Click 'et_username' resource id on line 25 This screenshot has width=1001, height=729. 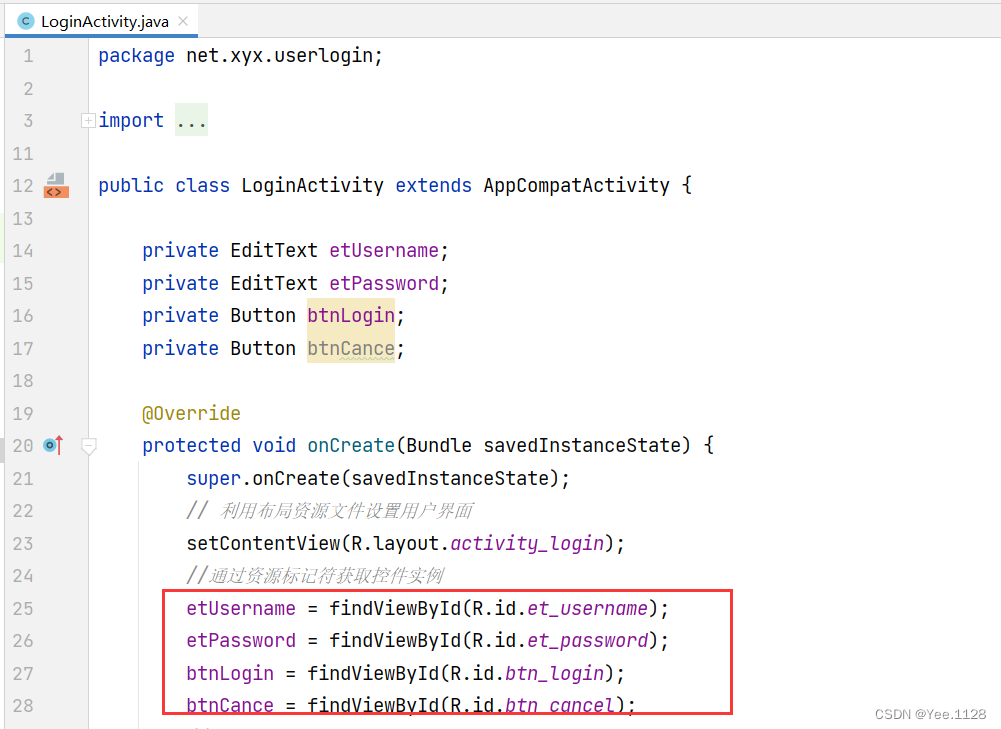(587, 608)
